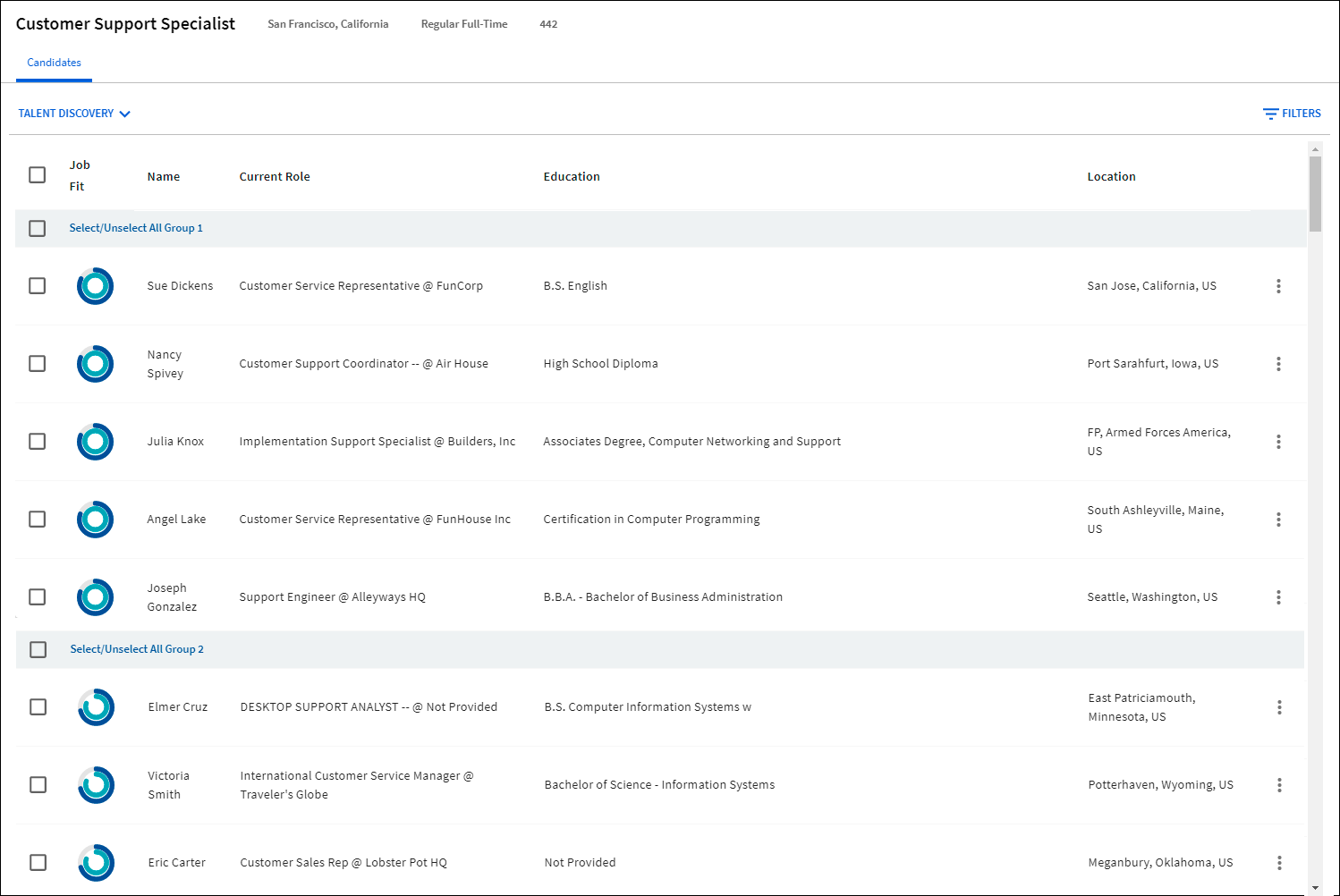The image size is (1340, 896).
Task: View Angel Lake job fit ring
Action: (x=95, y=520)
